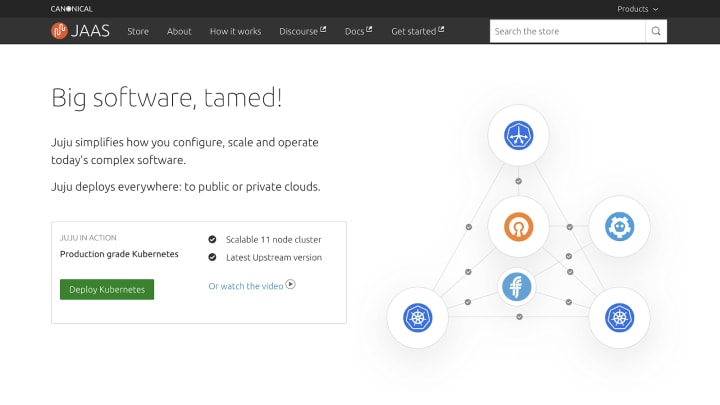
Task: Click the Deploy Kubernetes button
Action: pos(107,289)
